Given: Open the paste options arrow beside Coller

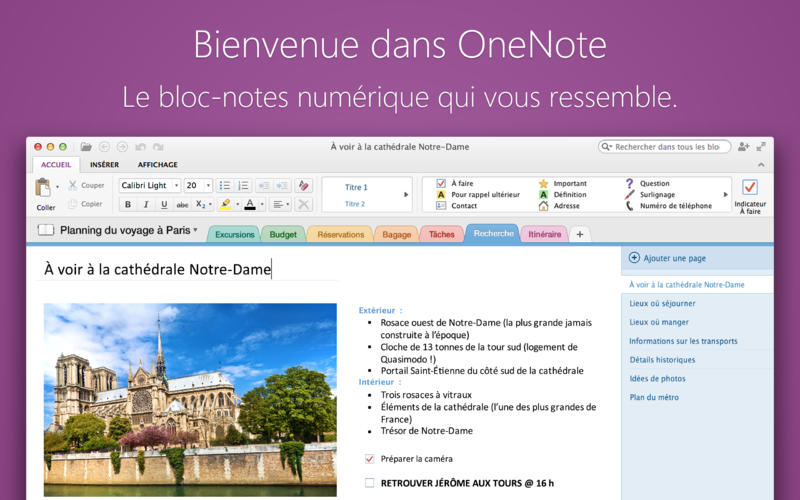Looking at the screenshot, I should point(57,187).
